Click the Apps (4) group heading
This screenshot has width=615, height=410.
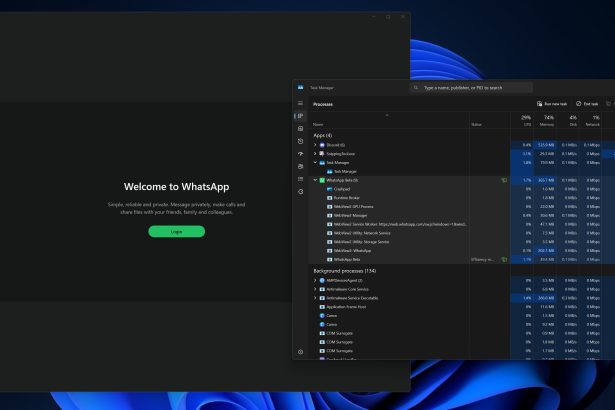click(323, 135)
